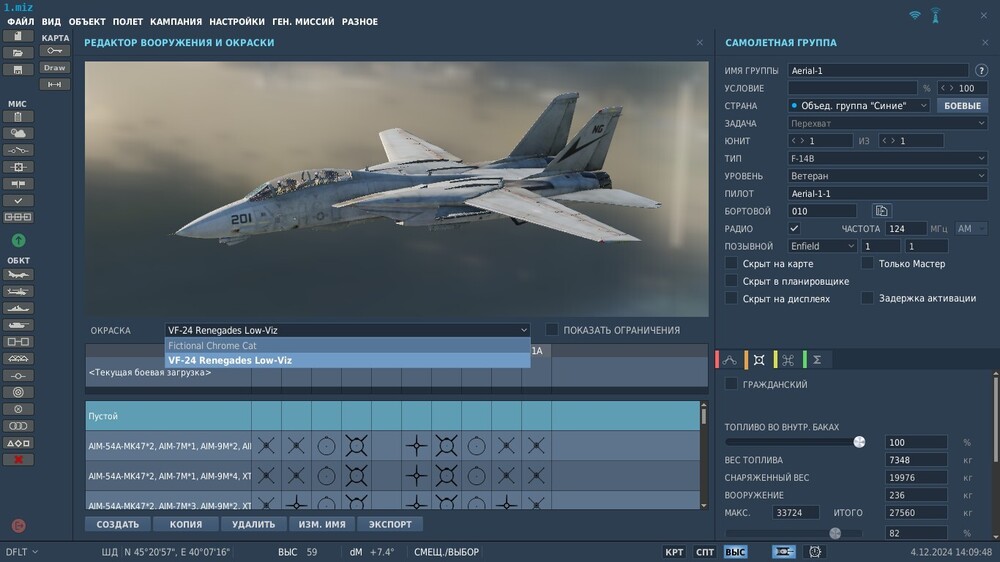
Task: Open the Уровень skill dropdown
Action: [x=888, y=175]
